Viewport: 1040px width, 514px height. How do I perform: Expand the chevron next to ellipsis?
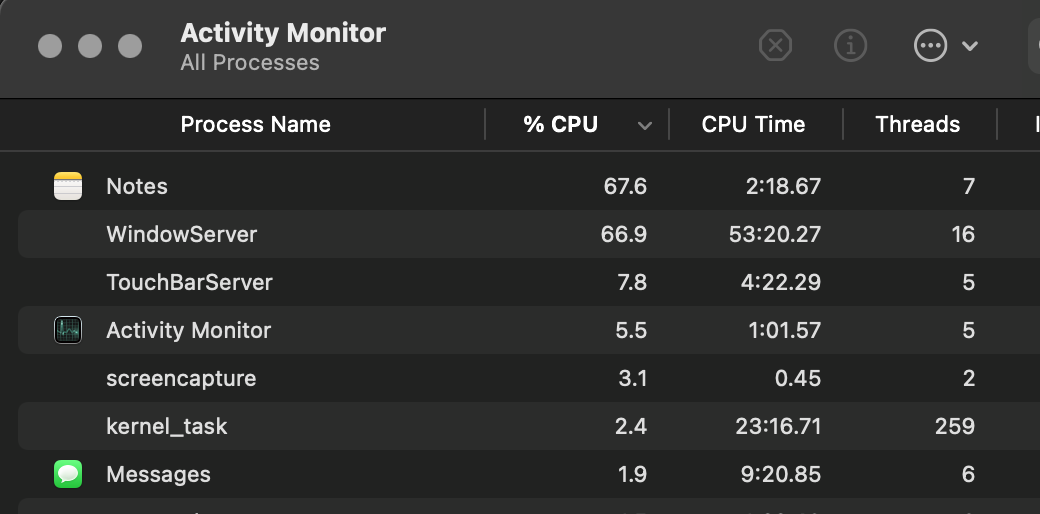969,46
